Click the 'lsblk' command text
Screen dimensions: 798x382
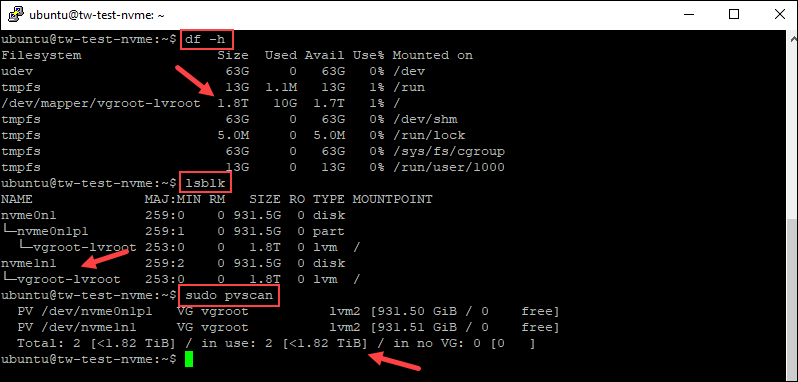point(206,182)
